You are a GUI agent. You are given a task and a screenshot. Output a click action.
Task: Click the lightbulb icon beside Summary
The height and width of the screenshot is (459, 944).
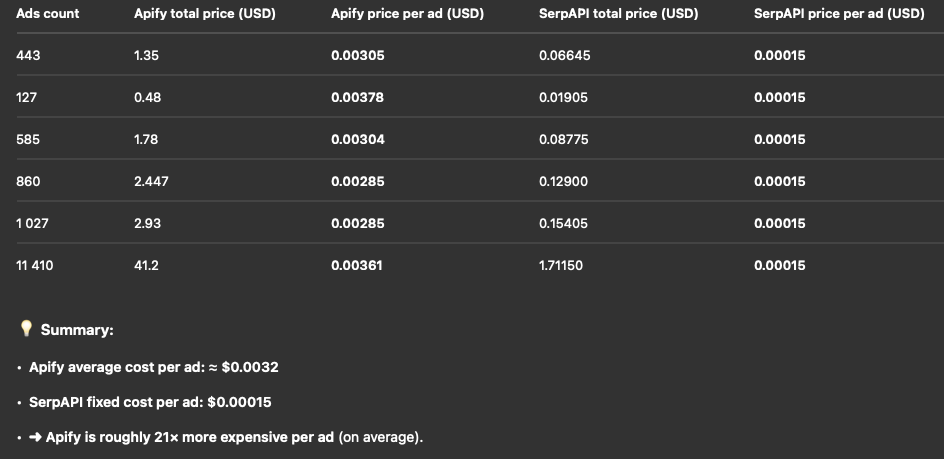pos(26,328)
